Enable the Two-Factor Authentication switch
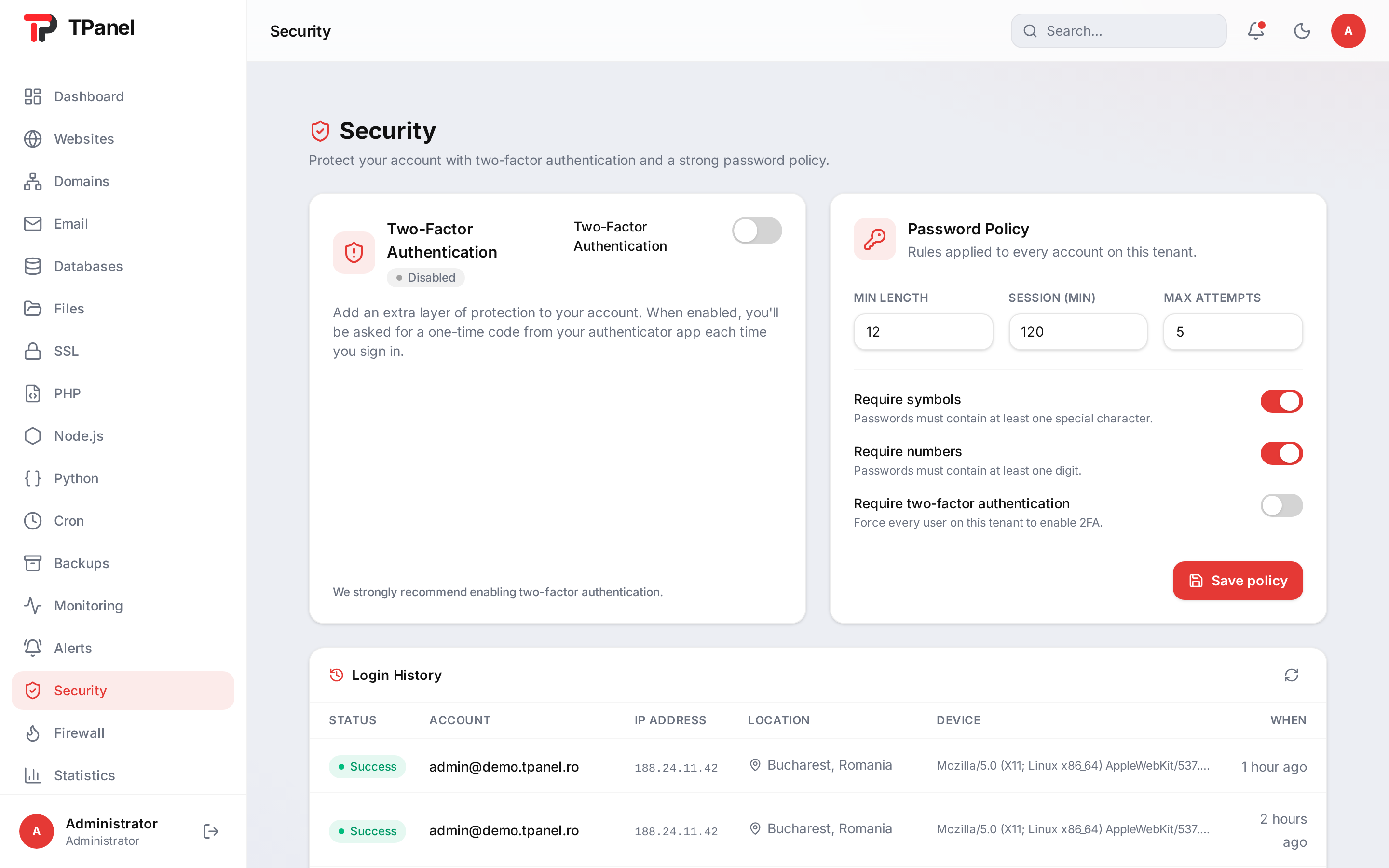The image size is (1389, 868). [757, 231]
